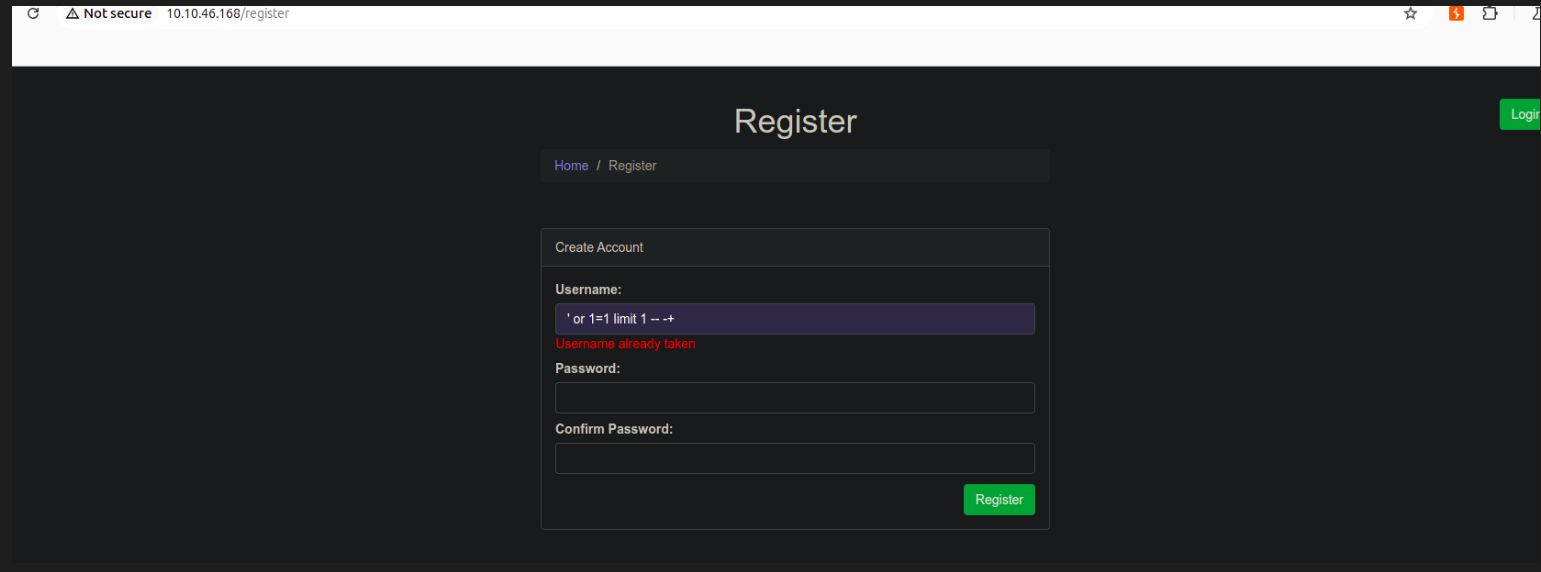The image size is (1541, 572).
Task: Click the green Login button
Action: click(x=1520, y=114)
